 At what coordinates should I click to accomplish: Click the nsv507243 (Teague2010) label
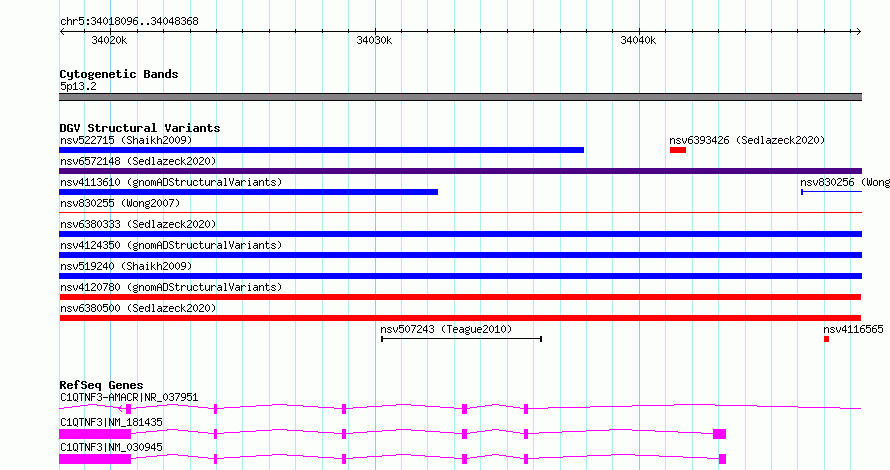click(446, 329)
